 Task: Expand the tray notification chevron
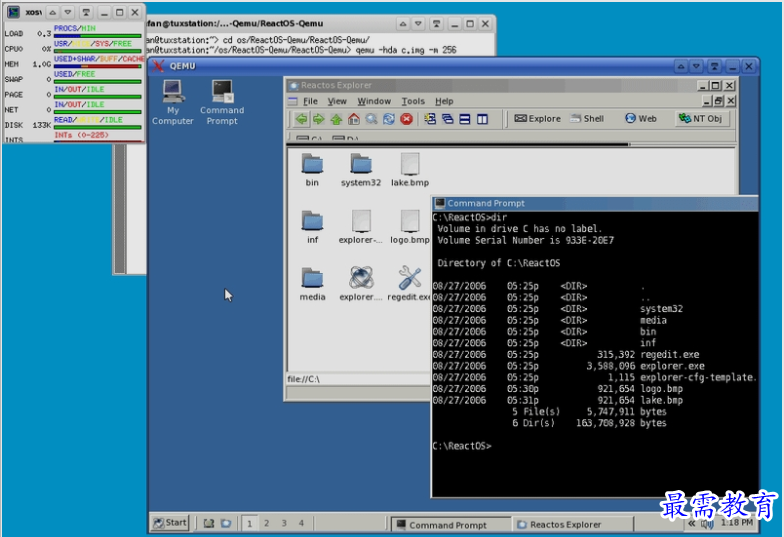[692, 524]
